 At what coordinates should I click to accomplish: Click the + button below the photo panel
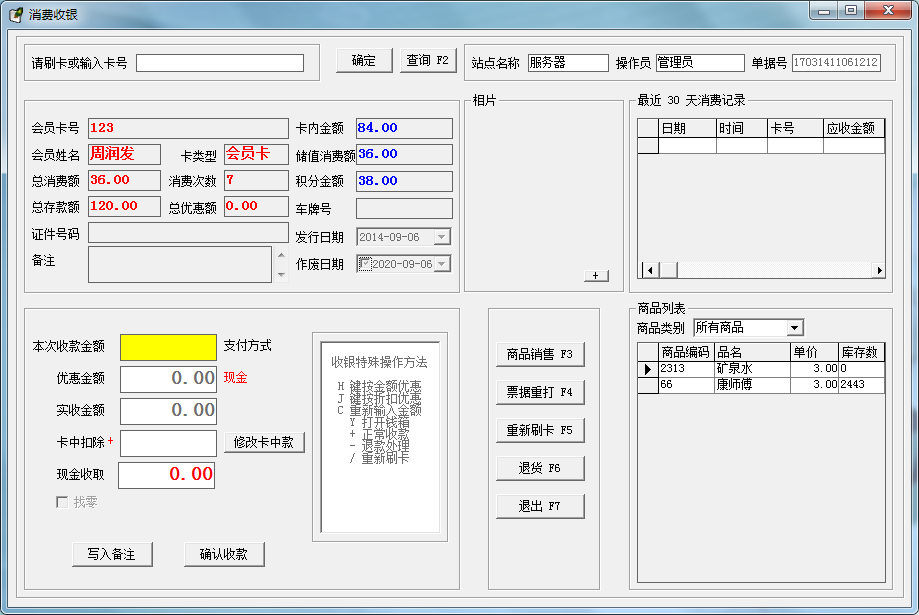coord(594,274)
